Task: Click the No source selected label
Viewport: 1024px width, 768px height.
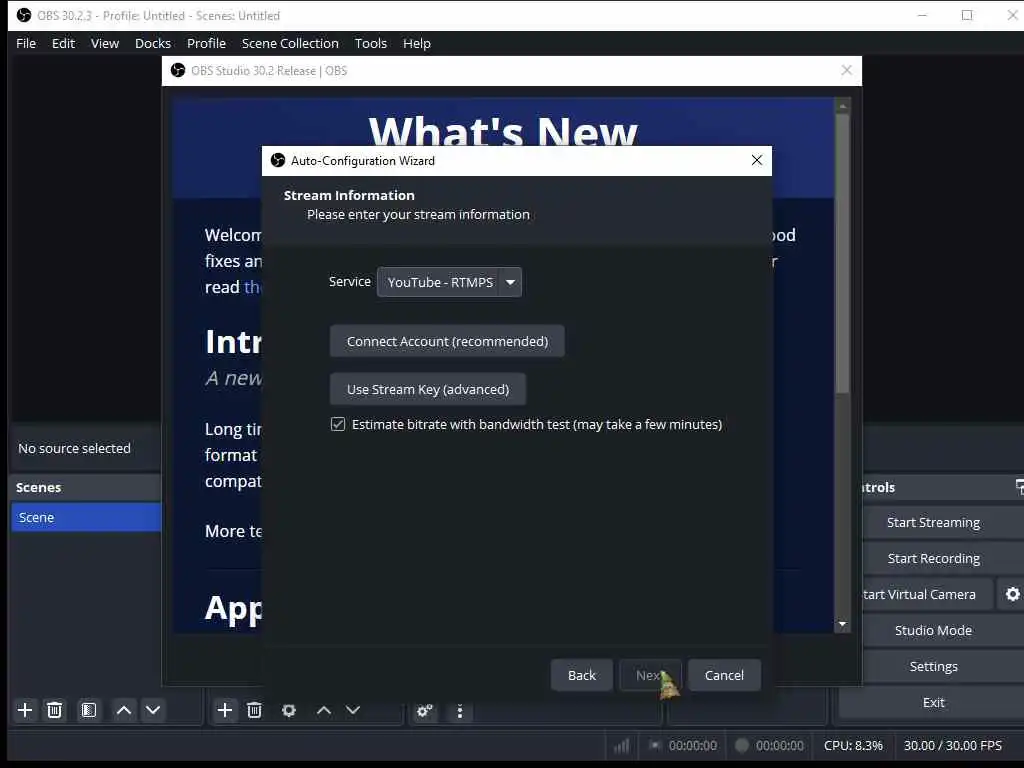Action: point(74,449)
